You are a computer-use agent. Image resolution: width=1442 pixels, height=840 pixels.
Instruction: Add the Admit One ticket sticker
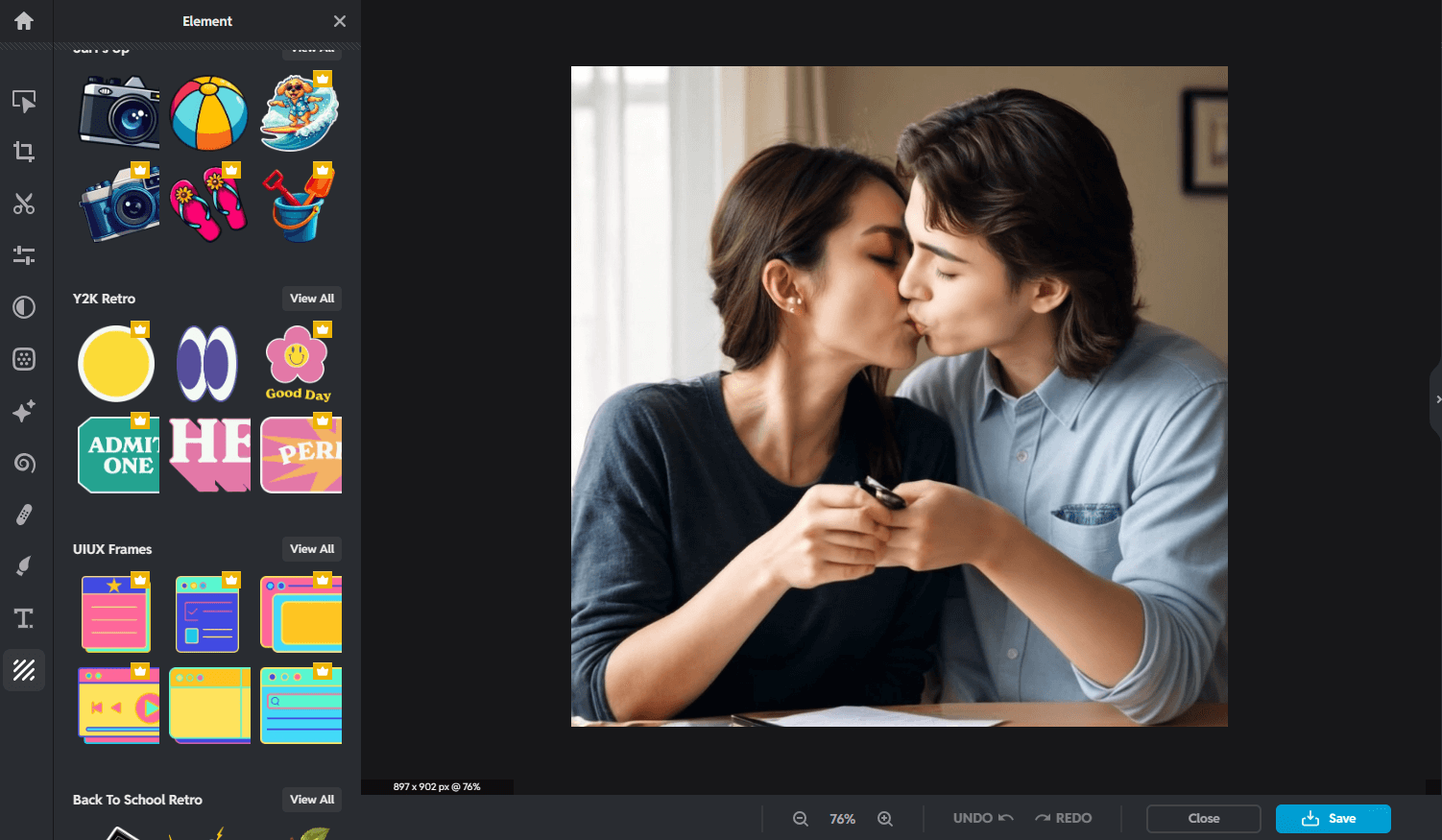[x=119, y=454]
